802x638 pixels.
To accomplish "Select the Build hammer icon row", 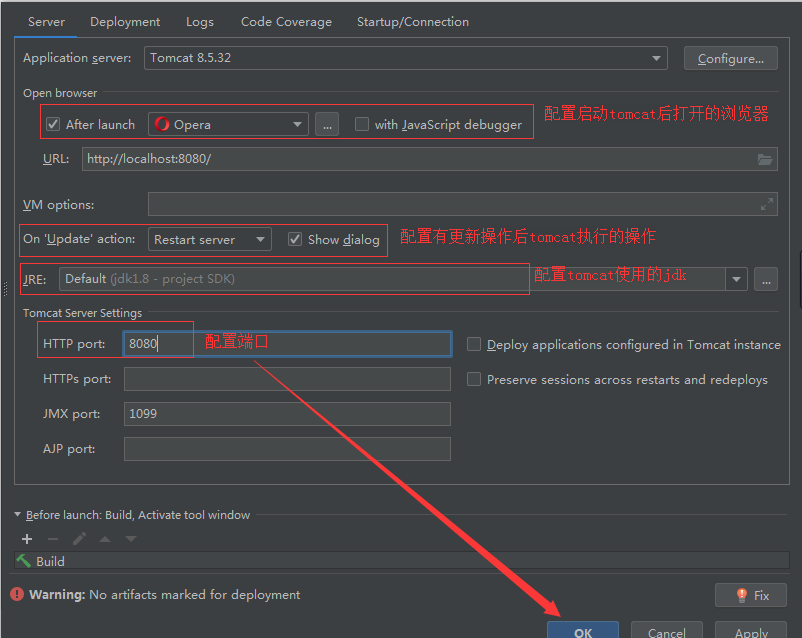I will coord(402,561).
